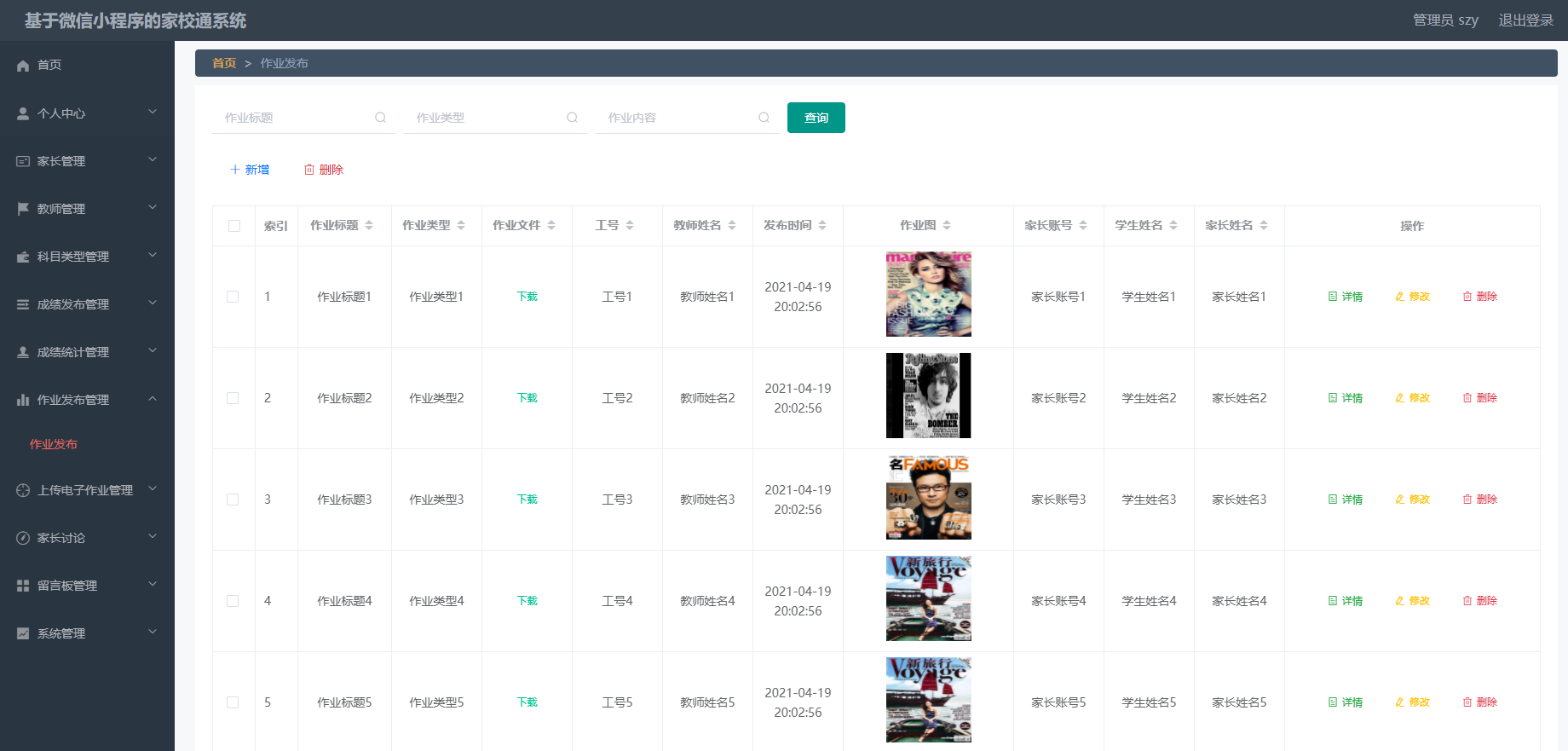Click search icon in 作业类型 field

(573, 118)
